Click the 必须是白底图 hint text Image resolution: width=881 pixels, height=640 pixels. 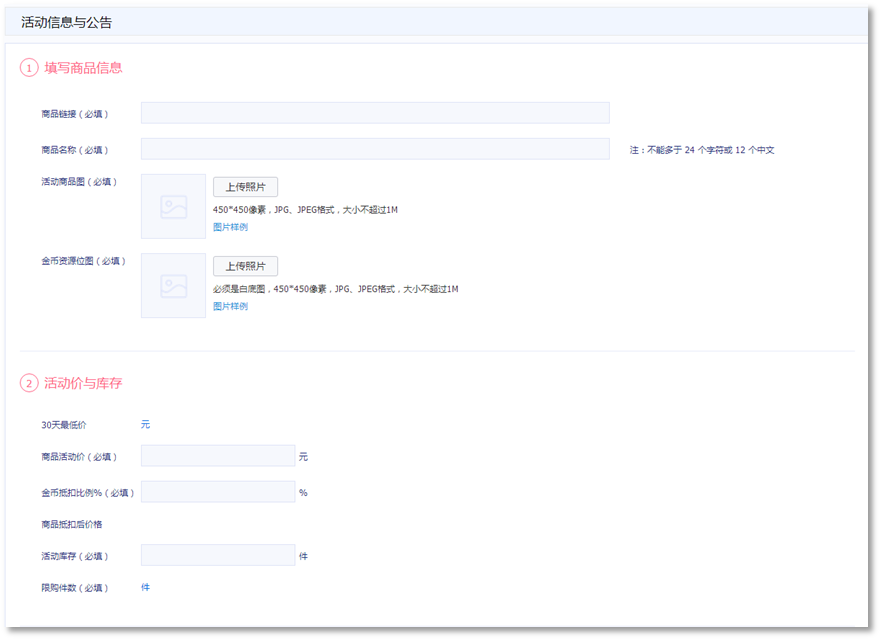[x=335, y=289]
